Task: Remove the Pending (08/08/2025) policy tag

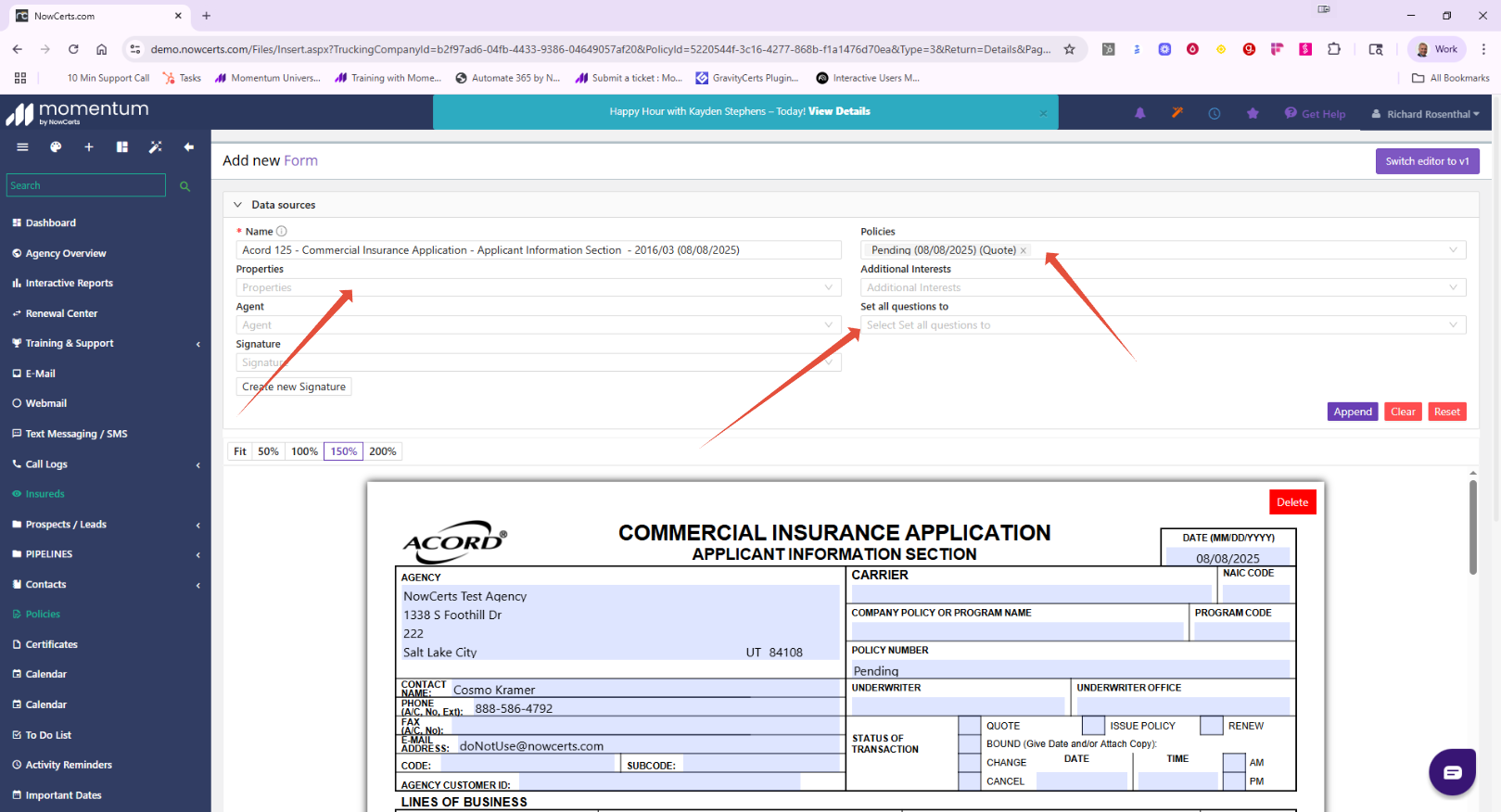Action: coord(1024,250)
